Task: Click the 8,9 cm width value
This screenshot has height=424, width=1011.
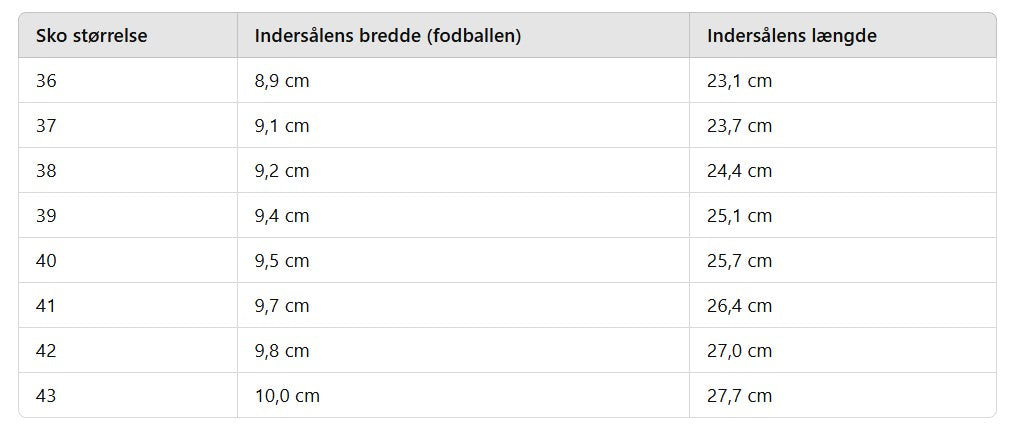Action: (282, 81)
